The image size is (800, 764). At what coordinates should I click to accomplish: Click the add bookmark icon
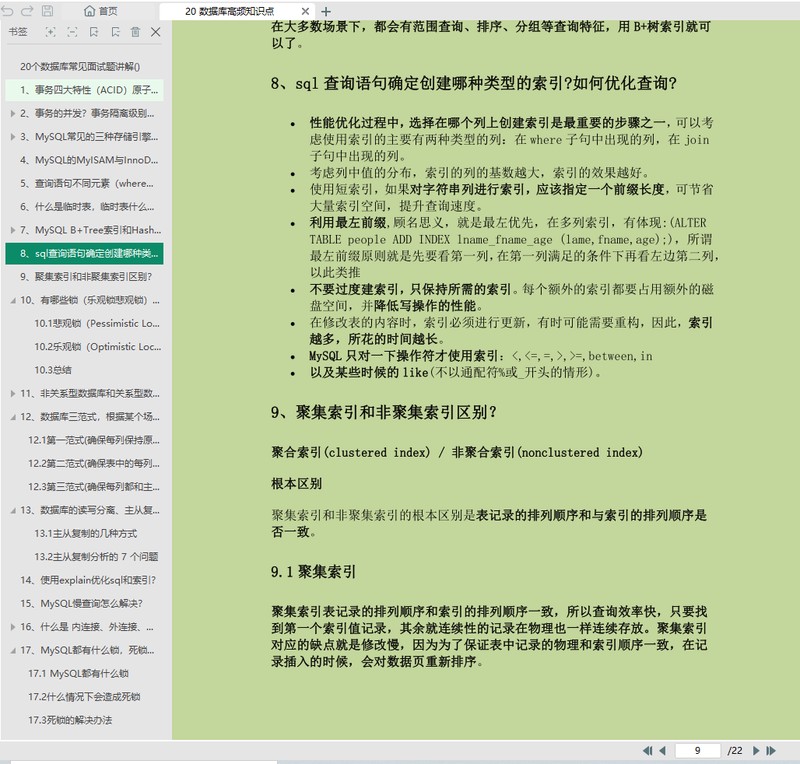tap(94, 32)
